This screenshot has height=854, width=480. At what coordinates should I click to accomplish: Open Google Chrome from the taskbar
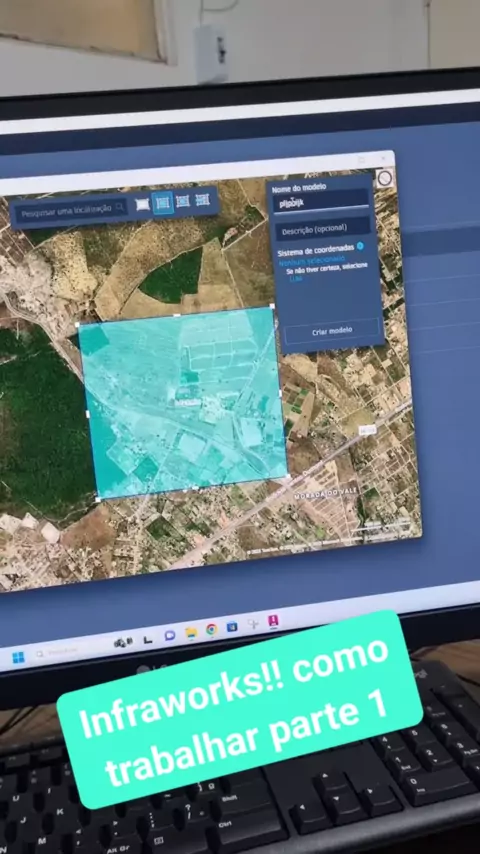[211, 630]
